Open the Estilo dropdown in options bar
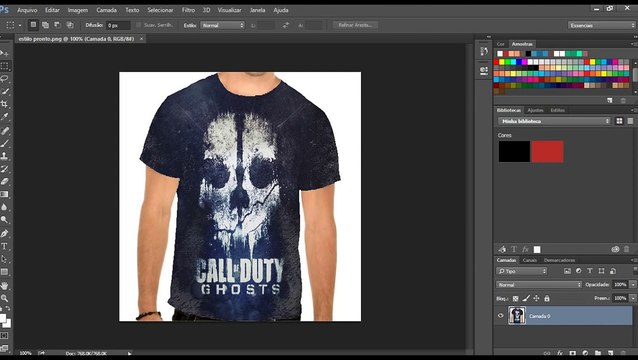 point(223,25)
